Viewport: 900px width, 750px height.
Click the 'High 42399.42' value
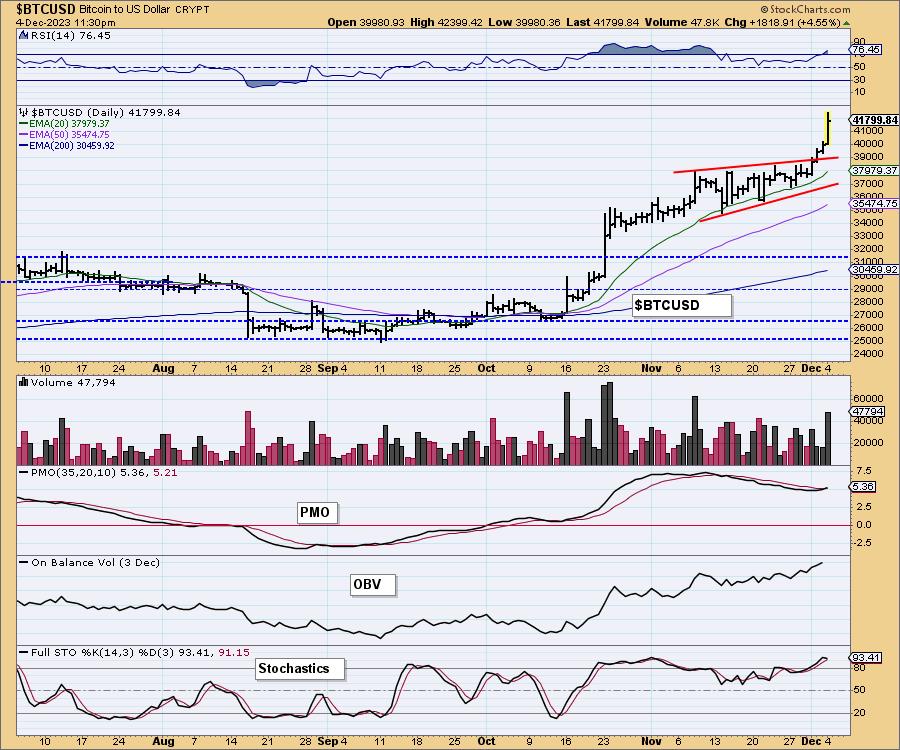pos(447,22)
